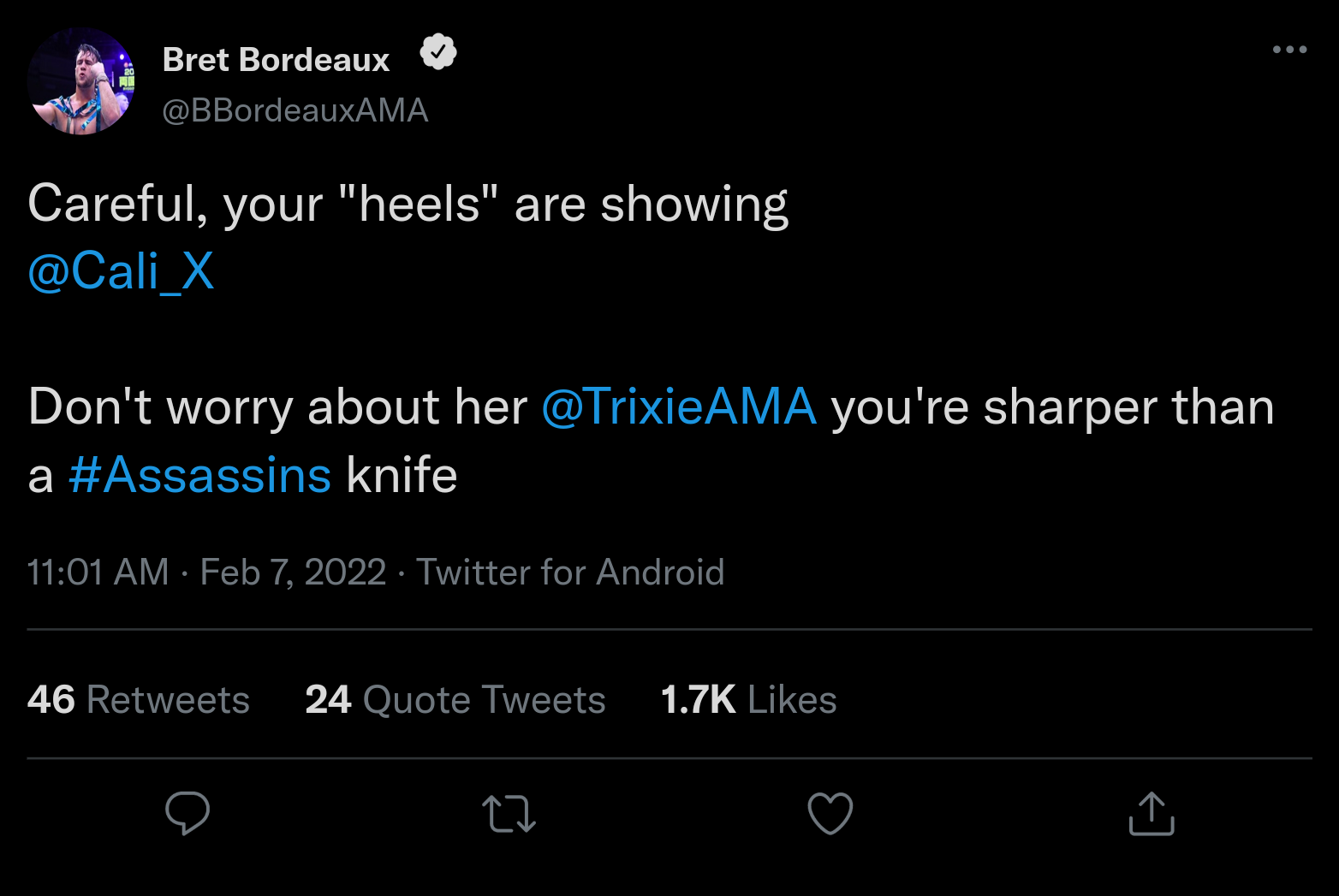
Task: Open the Bret Bordeaux display name link
Action: [276, 60]
